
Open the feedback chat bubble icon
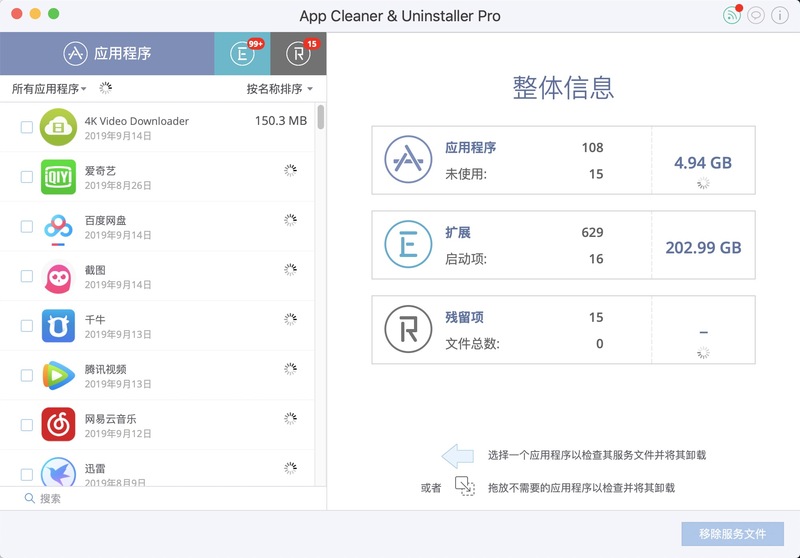(756, 15)
